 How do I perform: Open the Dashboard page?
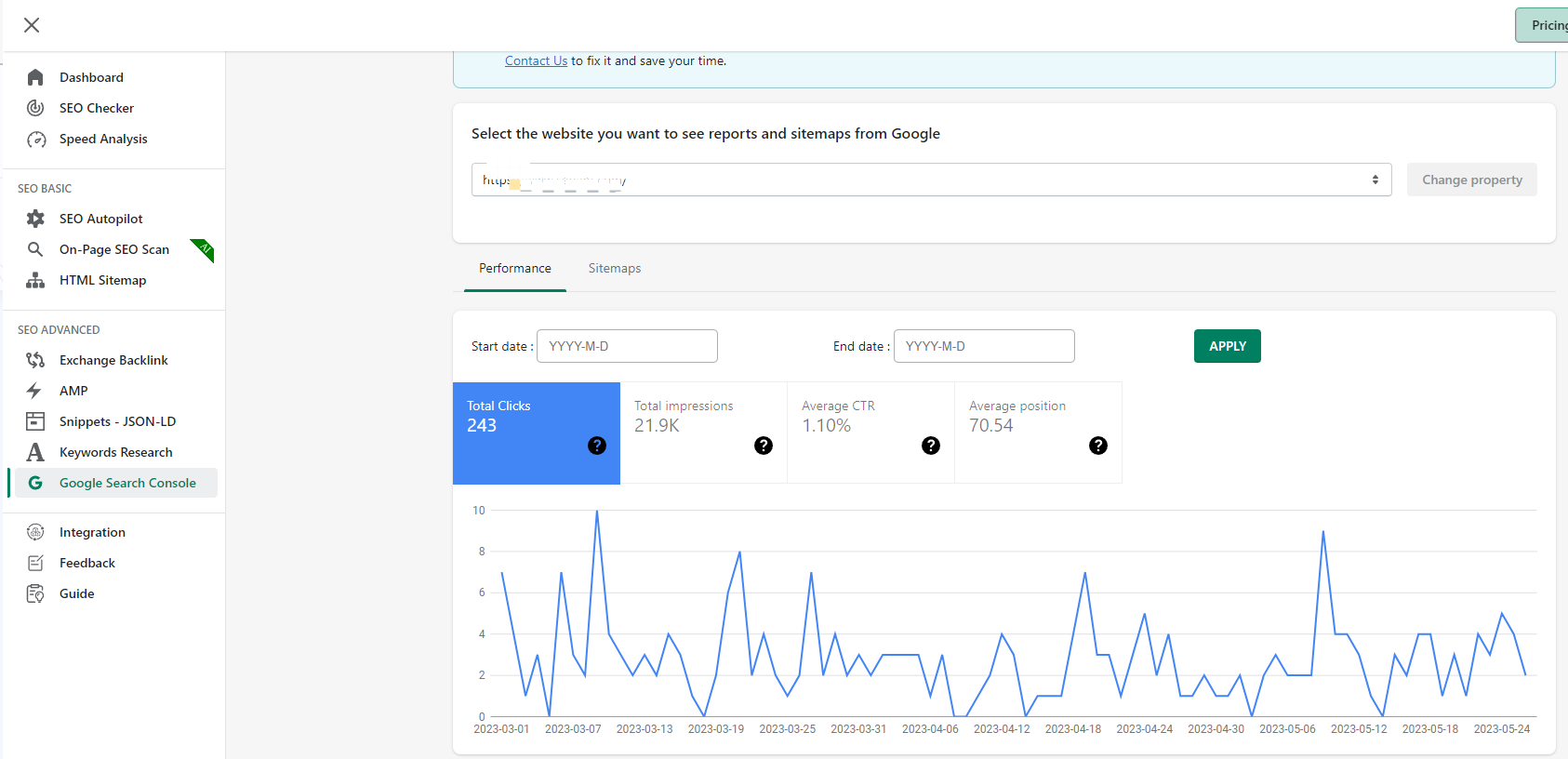coord(91,77)
